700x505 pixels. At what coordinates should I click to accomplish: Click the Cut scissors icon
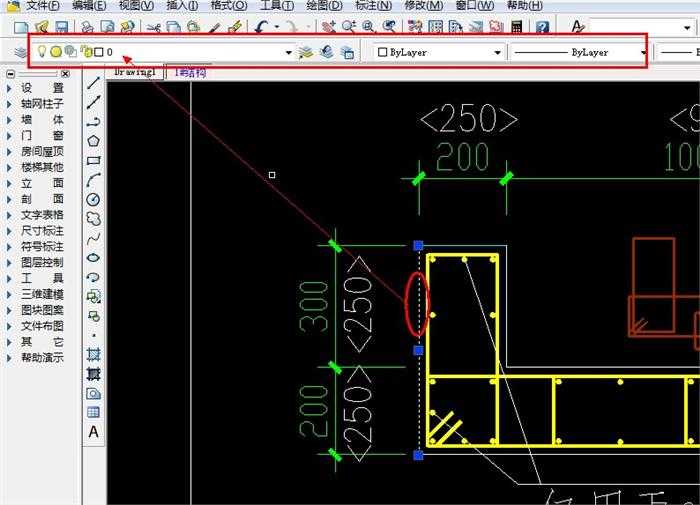coord(153,28)
